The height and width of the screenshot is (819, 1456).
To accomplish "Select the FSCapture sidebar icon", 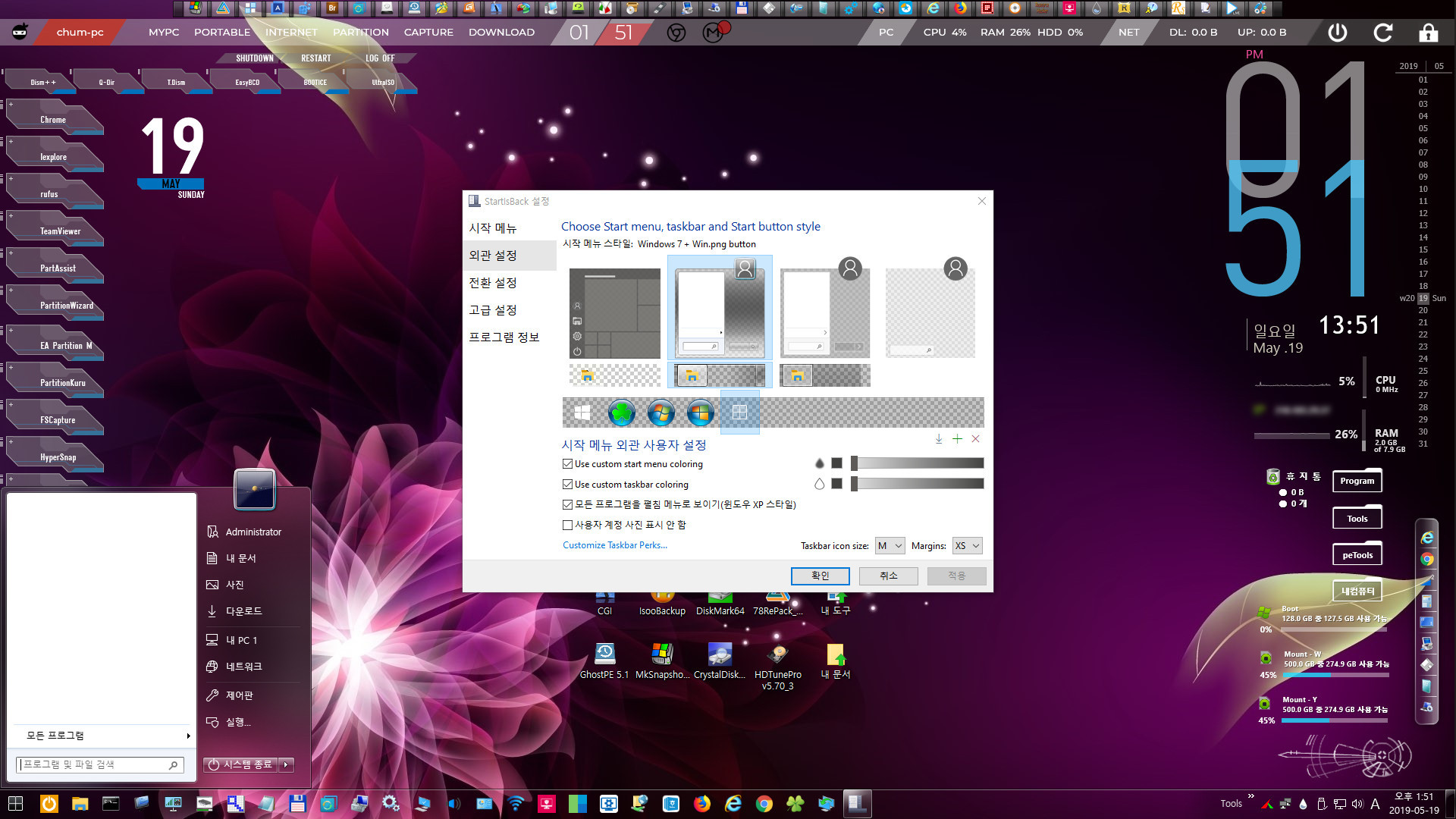I will point(55,419).
